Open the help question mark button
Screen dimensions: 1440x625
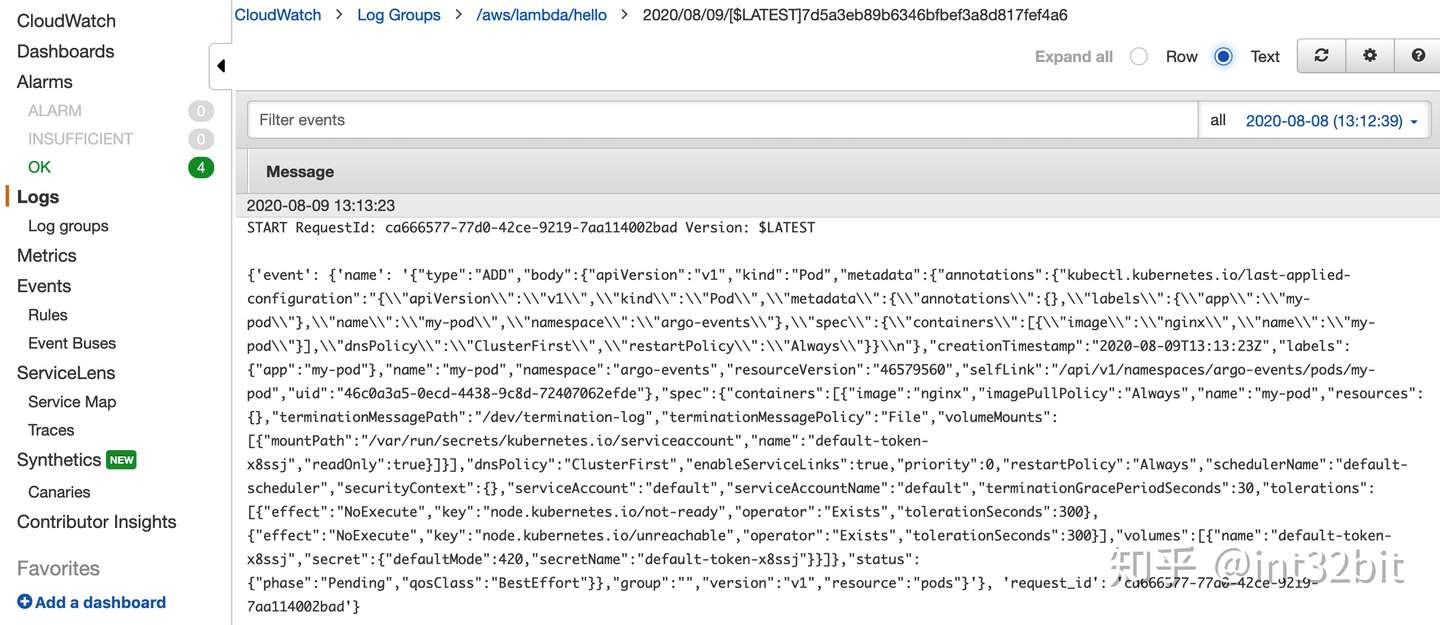point(1418,56)
